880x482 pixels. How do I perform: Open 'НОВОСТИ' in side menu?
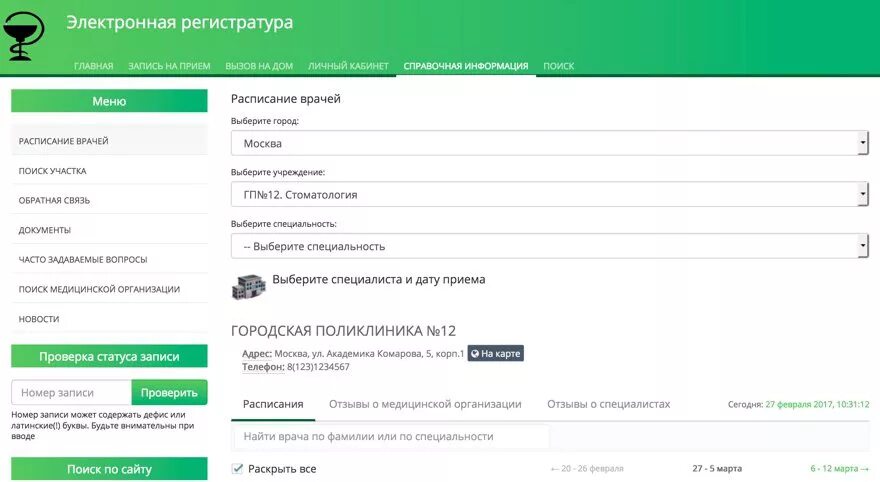click(x=109, y=319)
